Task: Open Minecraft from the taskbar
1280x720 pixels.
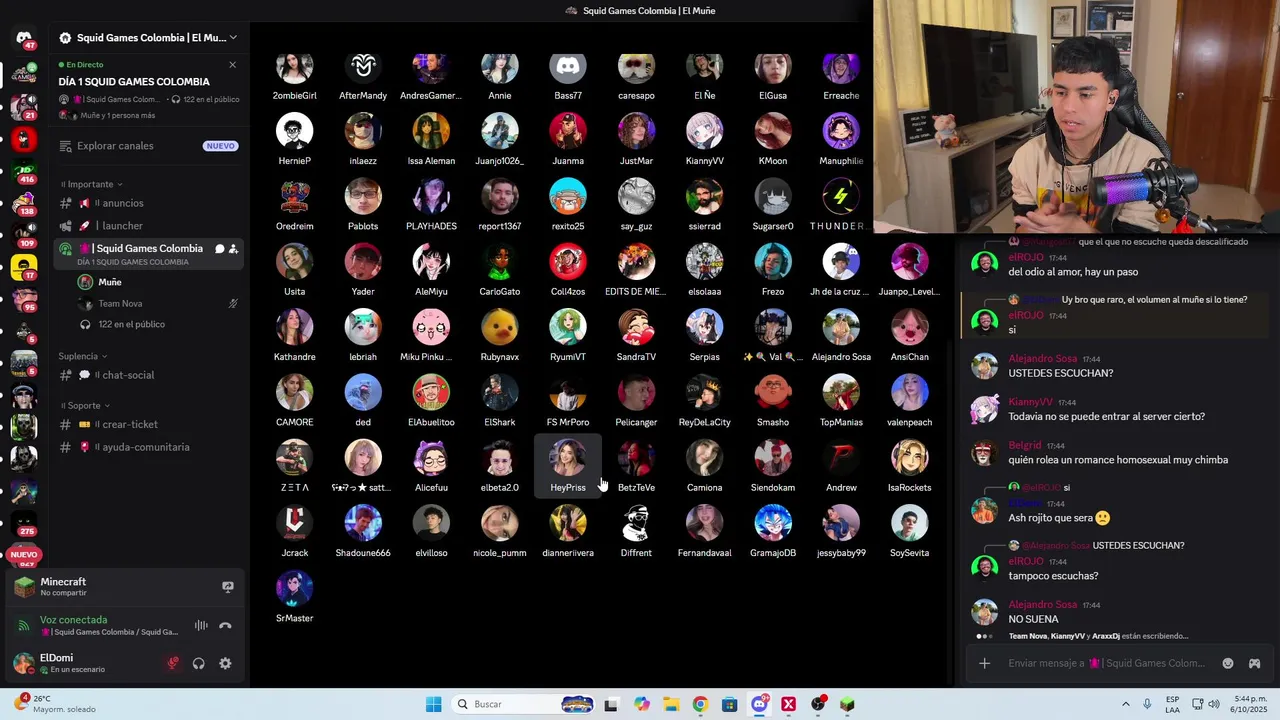Action: tap(847, 704)
